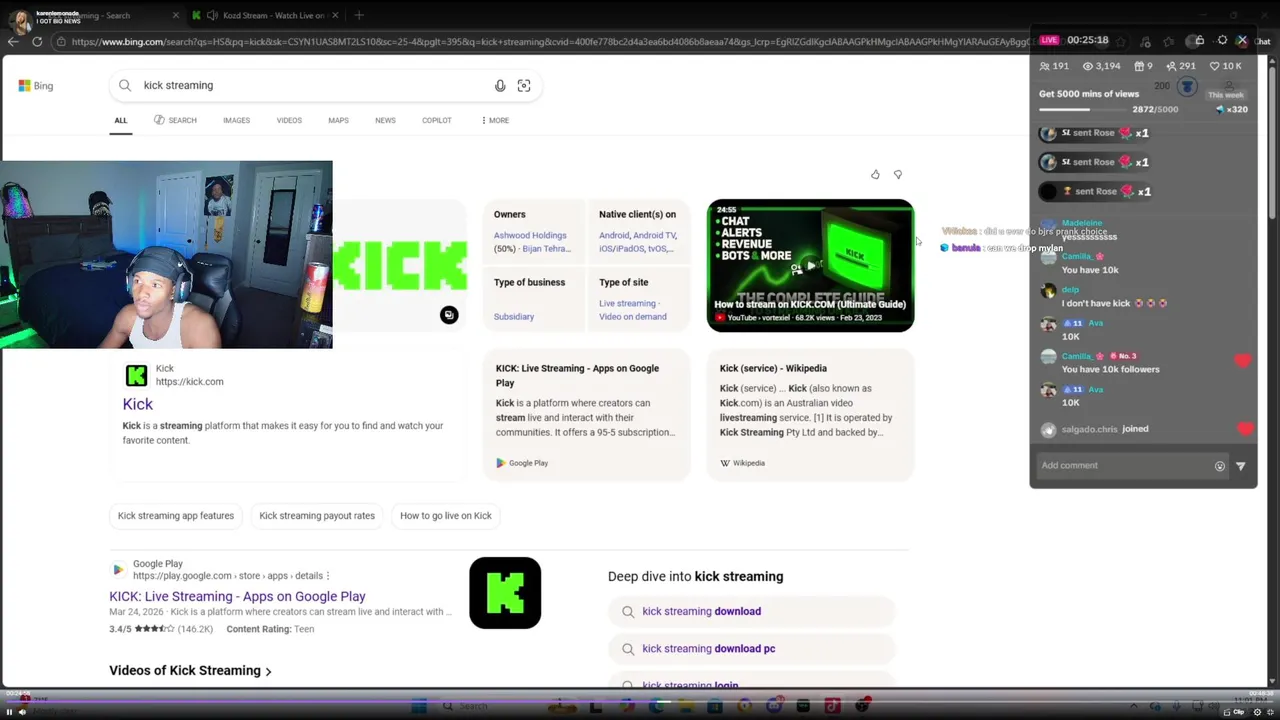Close the live overlay with X
Image resolution: width=1280 pixels, height=720 pixels.
[1242, 40]
